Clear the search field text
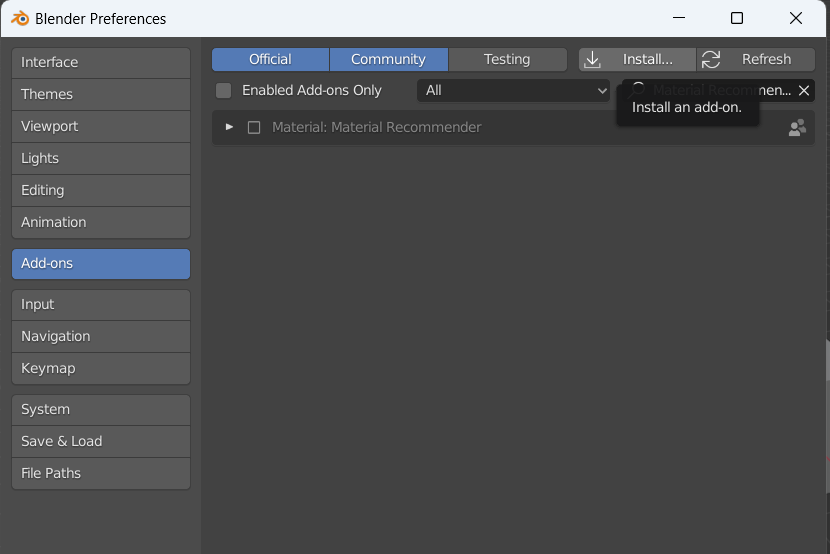 804,90
